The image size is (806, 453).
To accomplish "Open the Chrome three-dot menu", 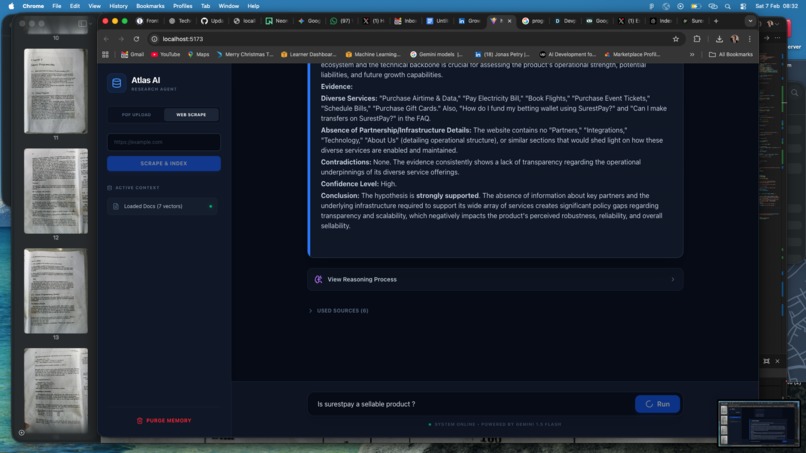I will (749, 39).
